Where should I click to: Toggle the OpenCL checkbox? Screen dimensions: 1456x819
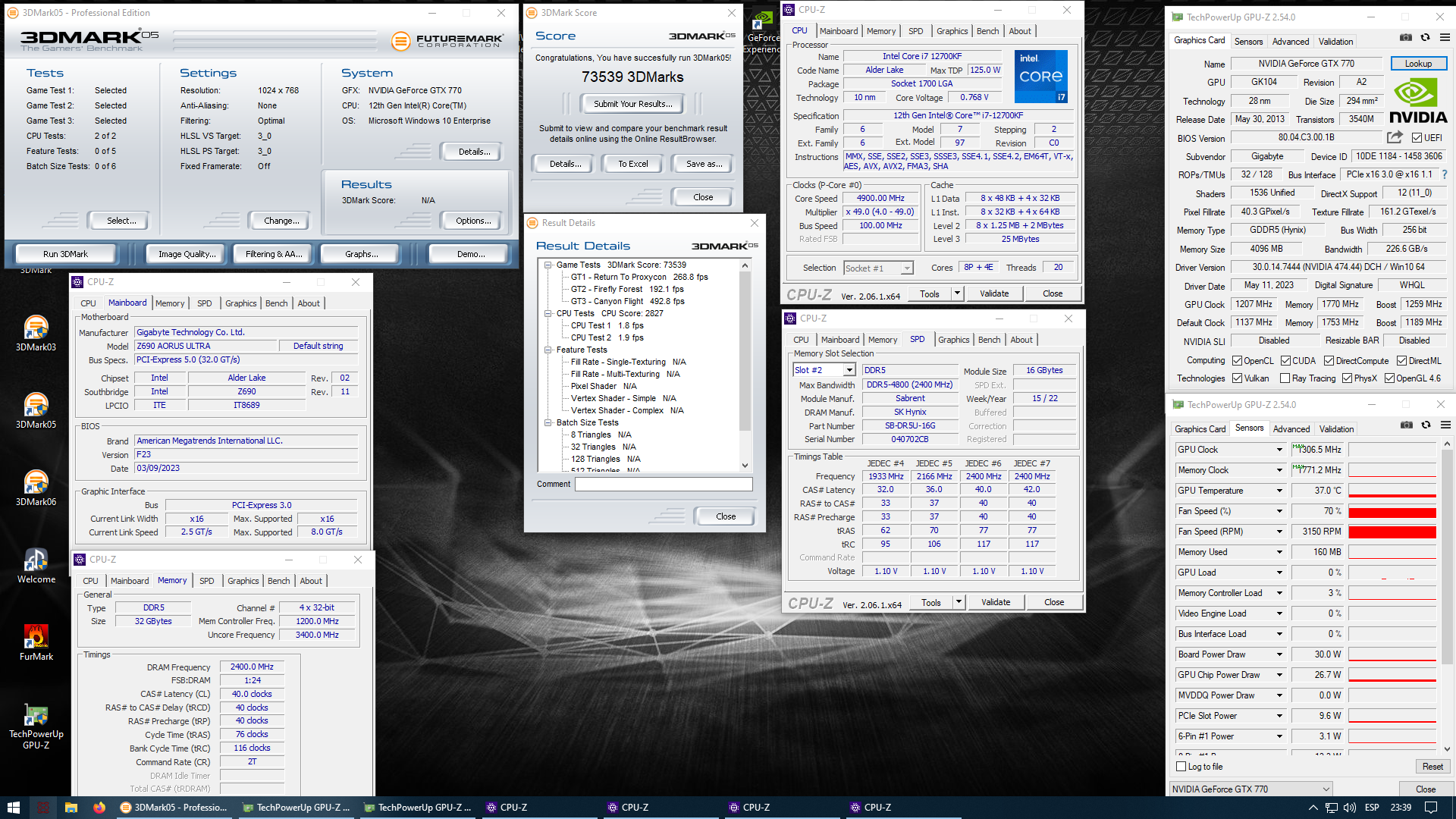pyautogui.click(x=1237, y=361)
